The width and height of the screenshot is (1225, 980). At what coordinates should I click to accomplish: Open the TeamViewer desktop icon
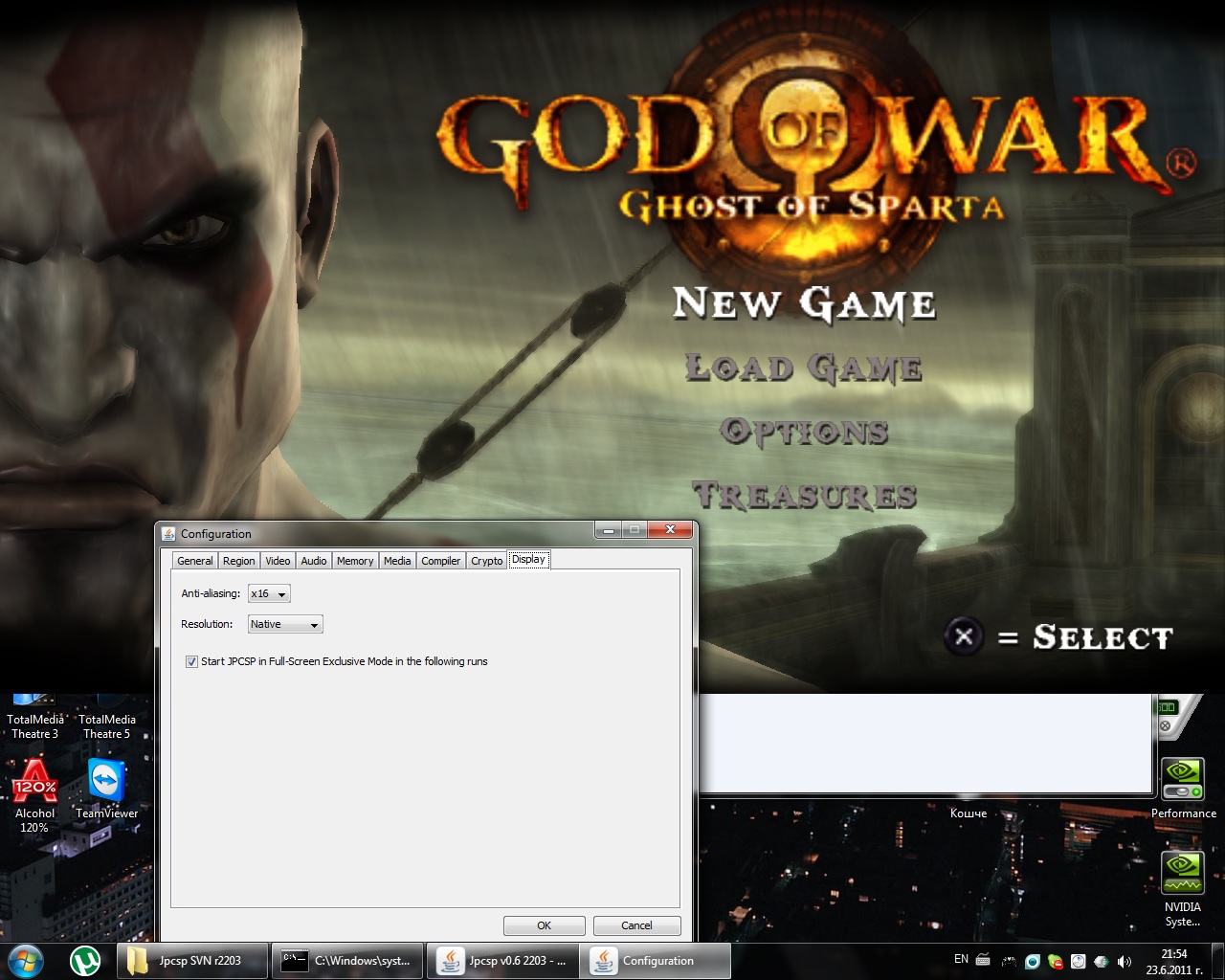coord(106,781)
